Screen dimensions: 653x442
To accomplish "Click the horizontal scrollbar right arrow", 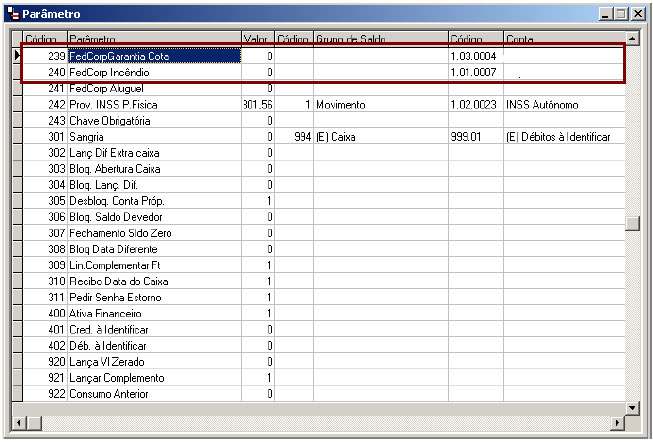I will coord(616,424).
